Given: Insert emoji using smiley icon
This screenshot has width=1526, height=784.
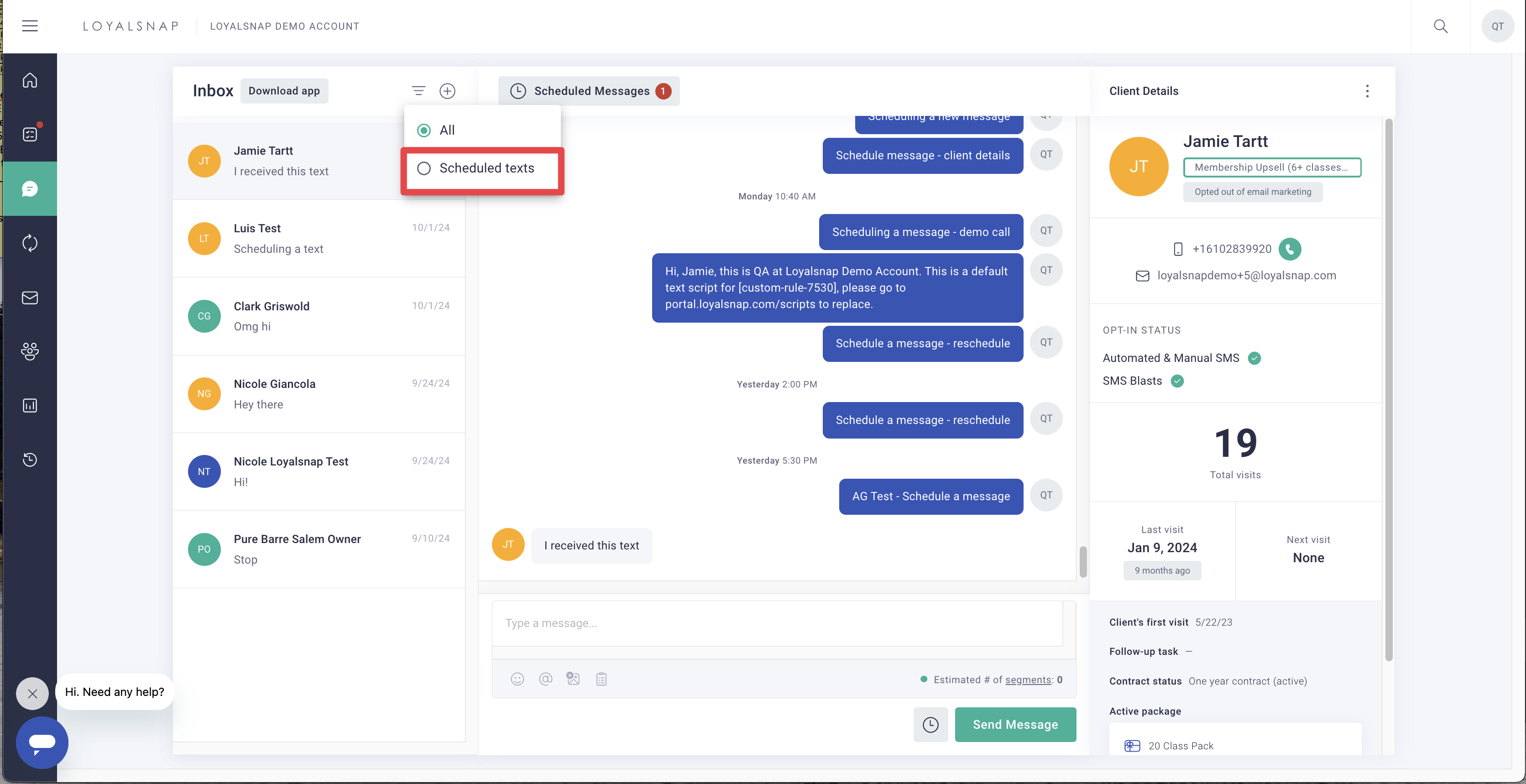Looking at the screenshot, I should (x=517, y=679).
